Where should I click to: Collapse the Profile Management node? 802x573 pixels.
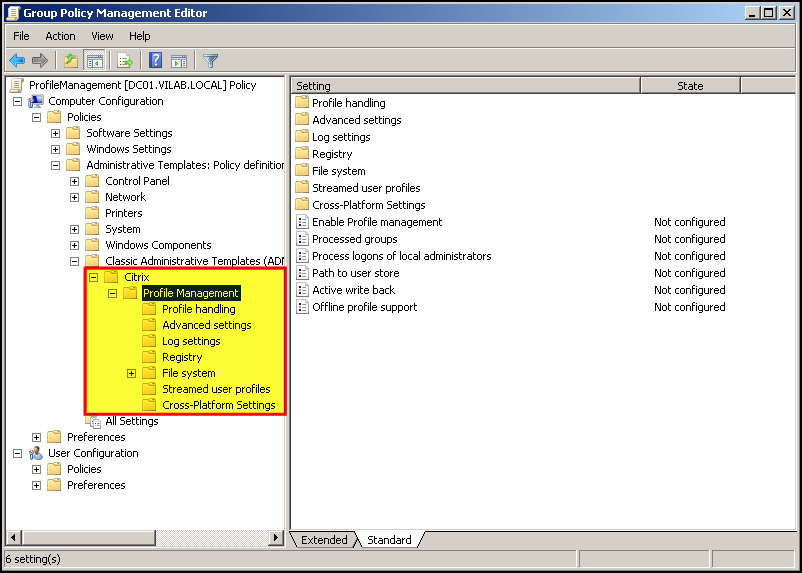point(113,293)
